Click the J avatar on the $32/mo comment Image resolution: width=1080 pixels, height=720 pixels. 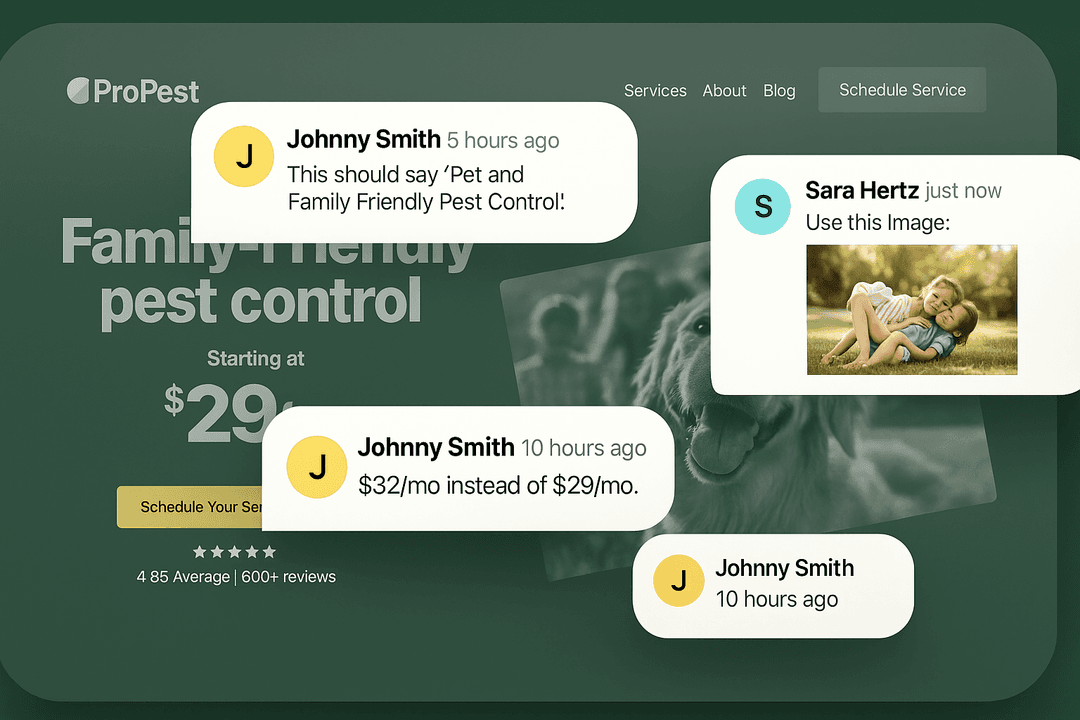[316, 467]
